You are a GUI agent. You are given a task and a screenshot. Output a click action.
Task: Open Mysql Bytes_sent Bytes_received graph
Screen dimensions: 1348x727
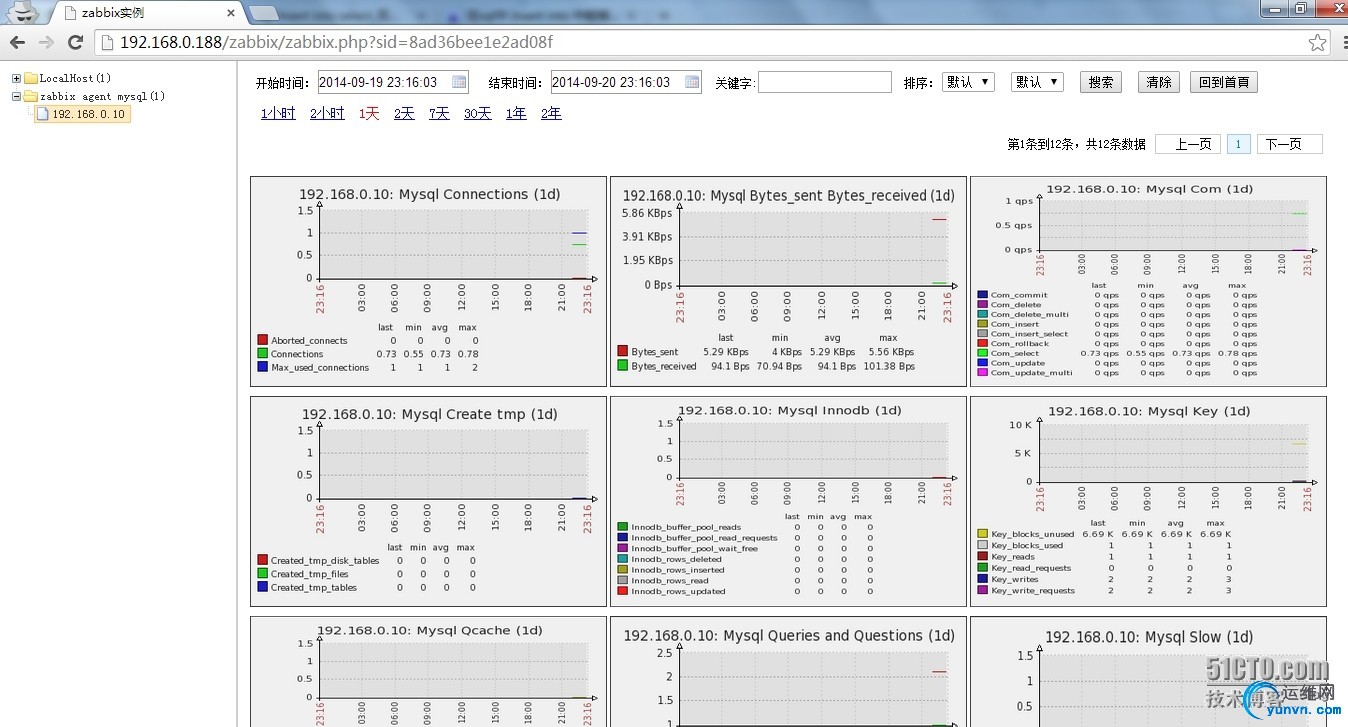[788, 281]
